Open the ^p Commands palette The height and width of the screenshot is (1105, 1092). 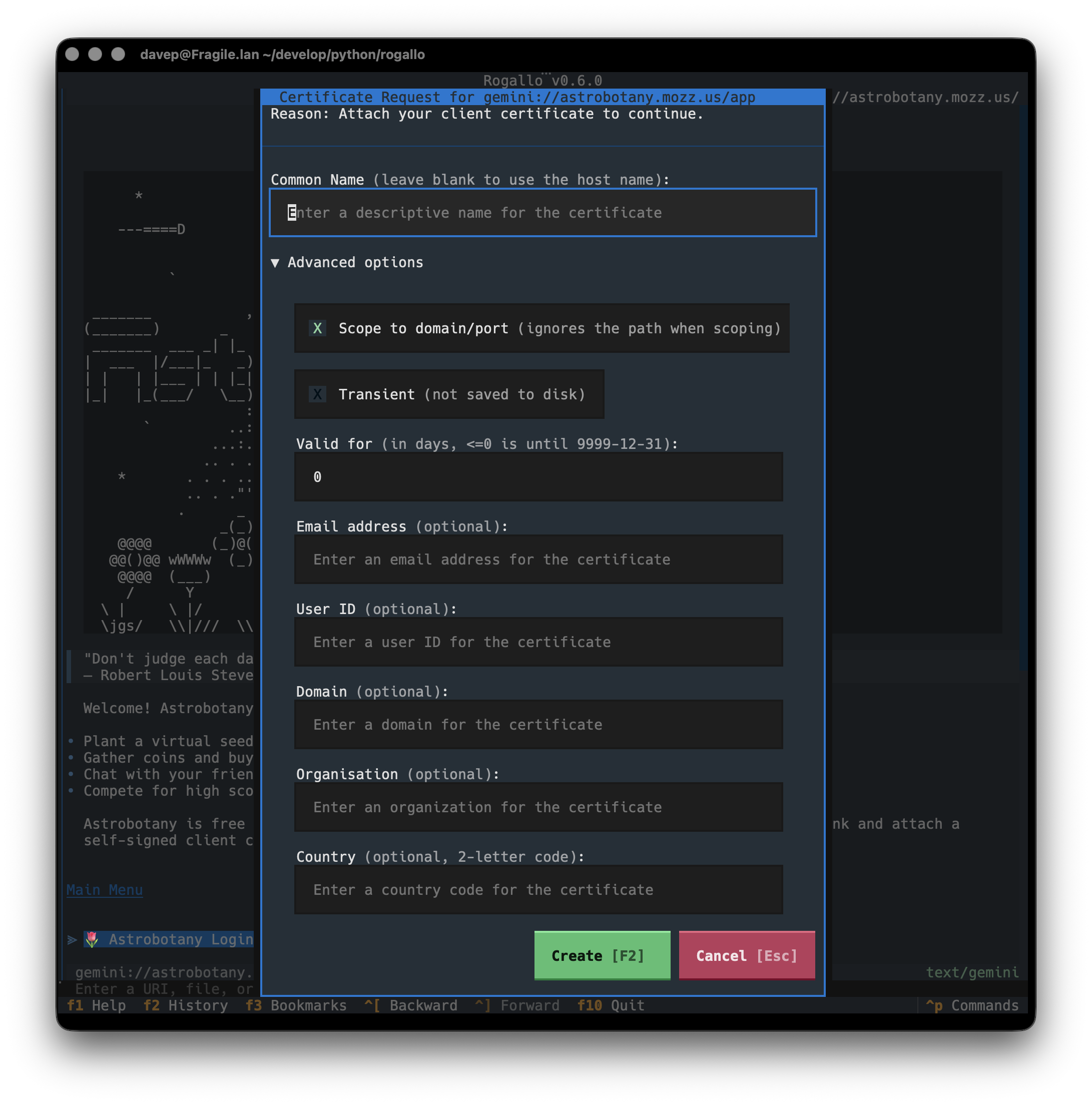point(972,1005)
